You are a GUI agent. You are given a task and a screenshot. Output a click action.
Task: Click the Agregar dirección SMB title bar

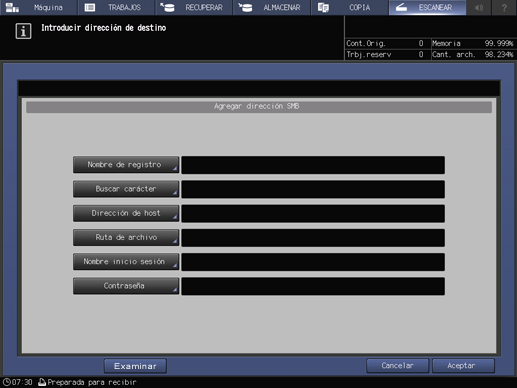pos(259,107)
